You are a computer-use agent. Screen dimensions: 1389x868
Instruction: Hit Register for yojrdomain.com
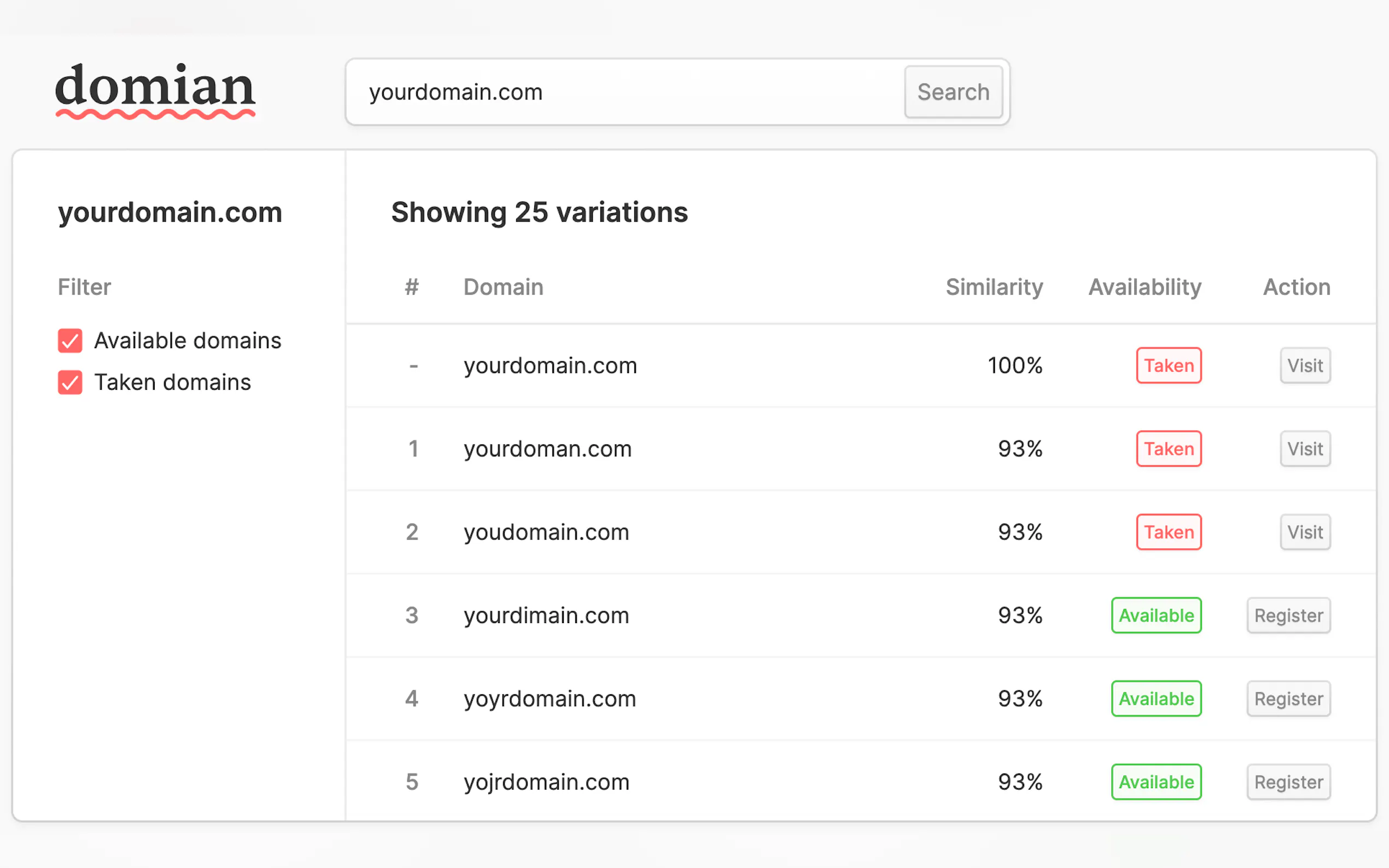point(1288,782)
